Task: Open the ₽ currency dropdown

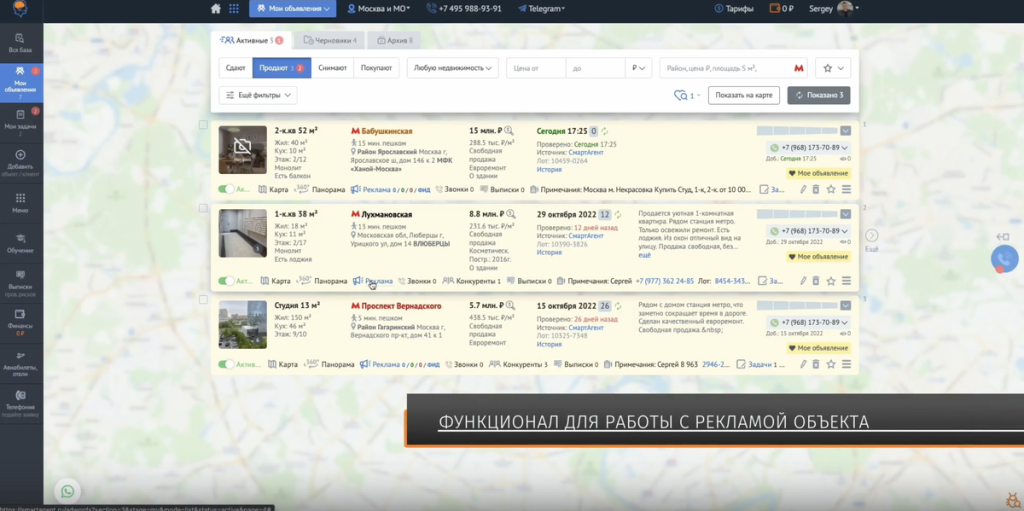Action: (x=638, y=68)
